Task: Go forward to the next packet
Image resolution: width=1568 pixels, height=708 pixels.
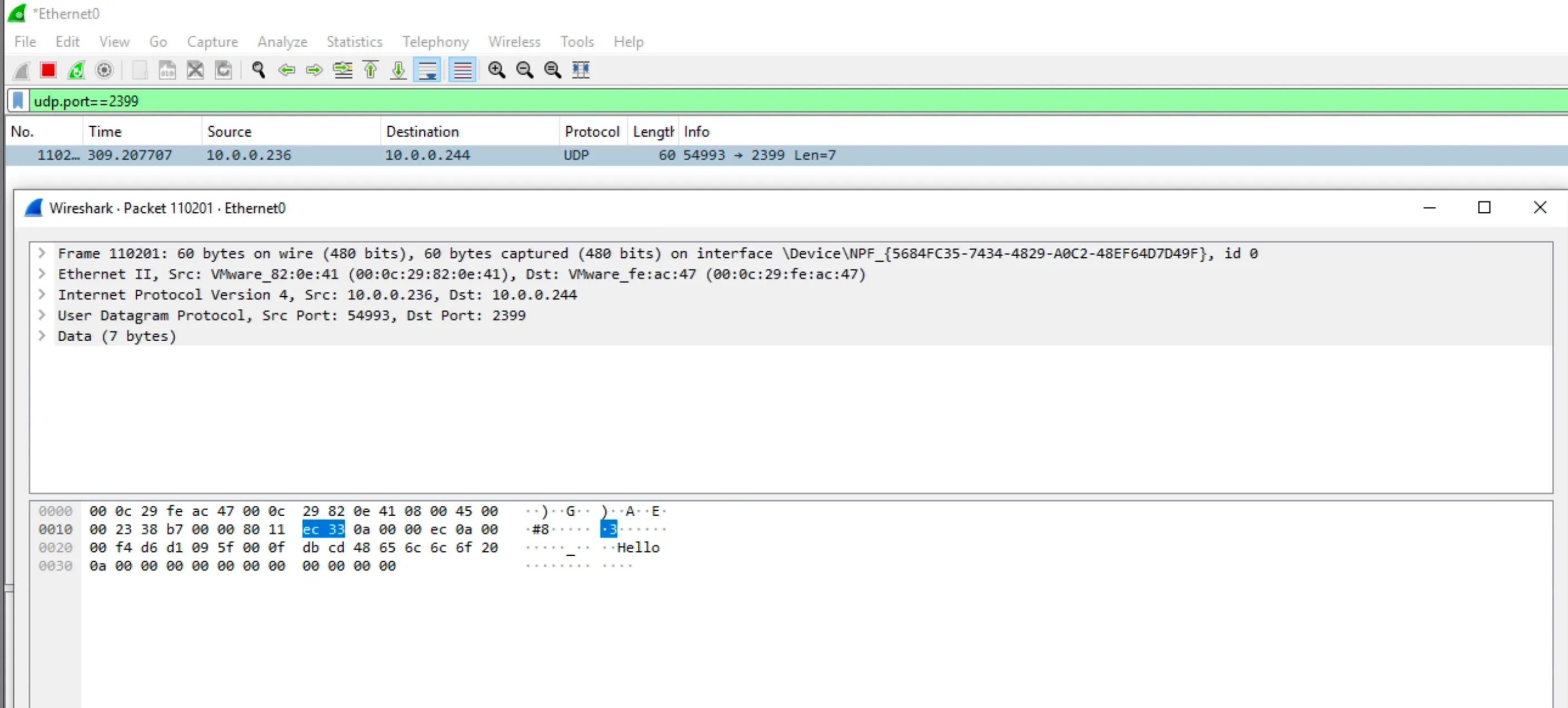Action: click(314, 71)
